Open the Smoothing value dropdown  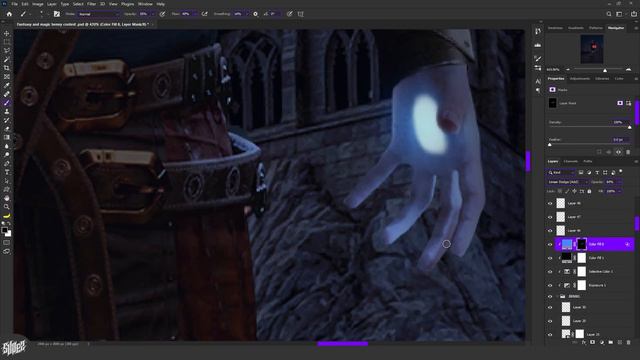(247, 14)
